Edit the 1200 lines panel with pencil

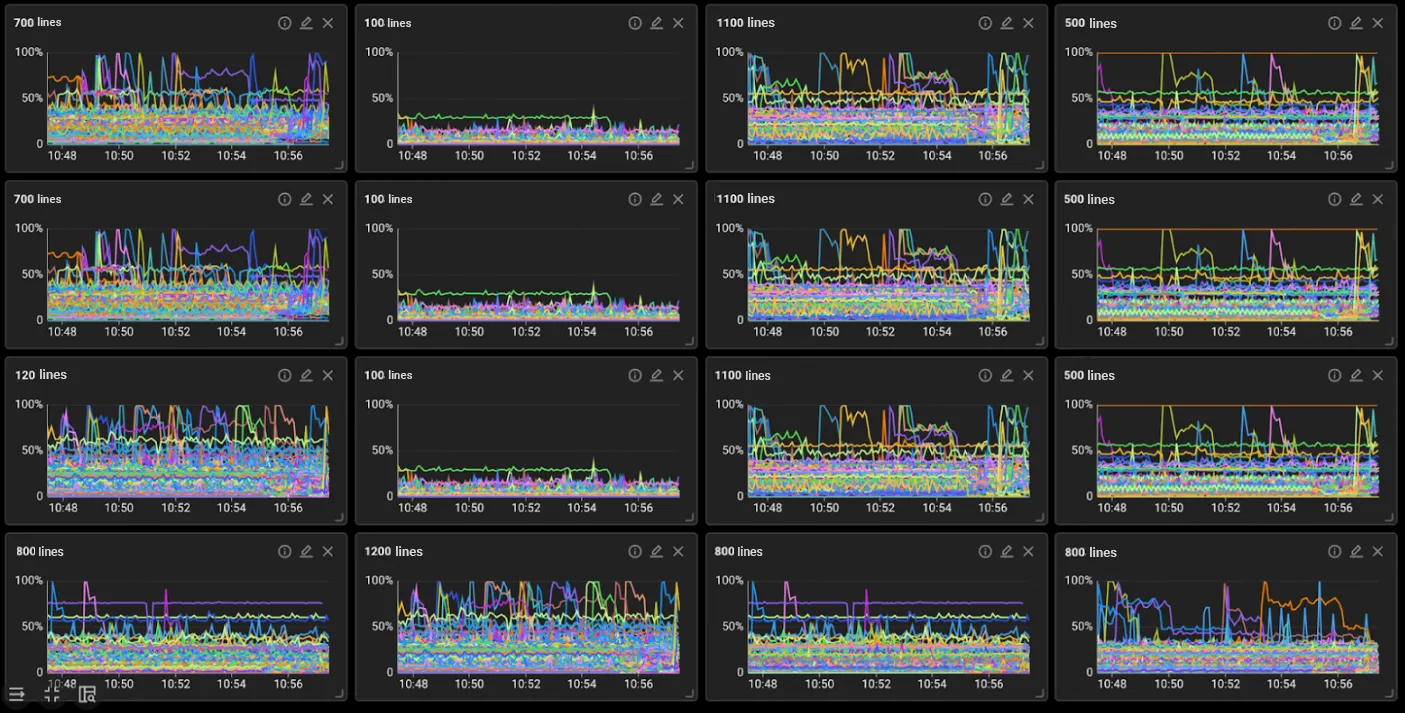(656, 552)
